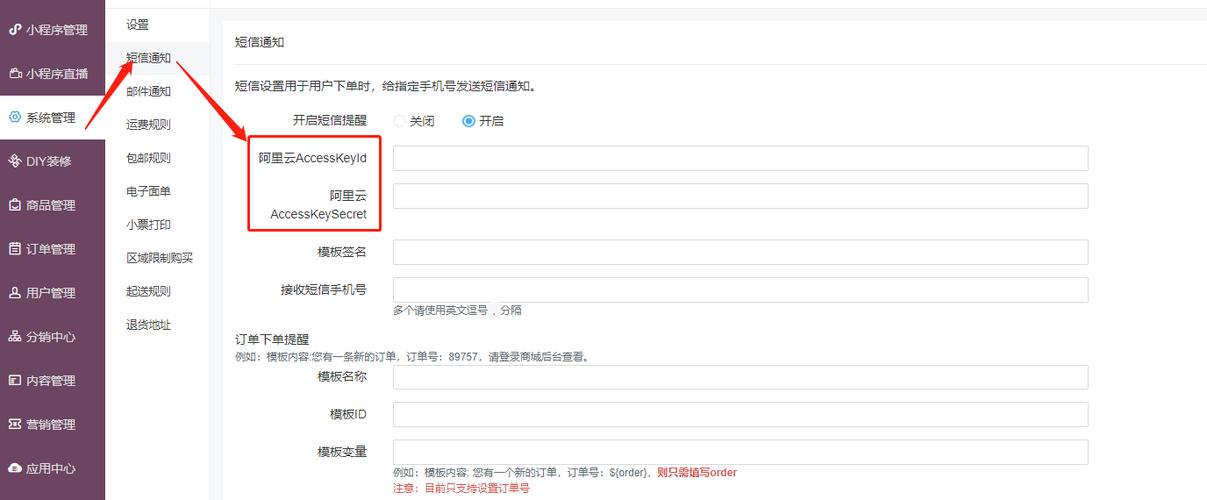Open 订单管理 menu entry
1207x500 pixels.
click(x=52, y=249)
